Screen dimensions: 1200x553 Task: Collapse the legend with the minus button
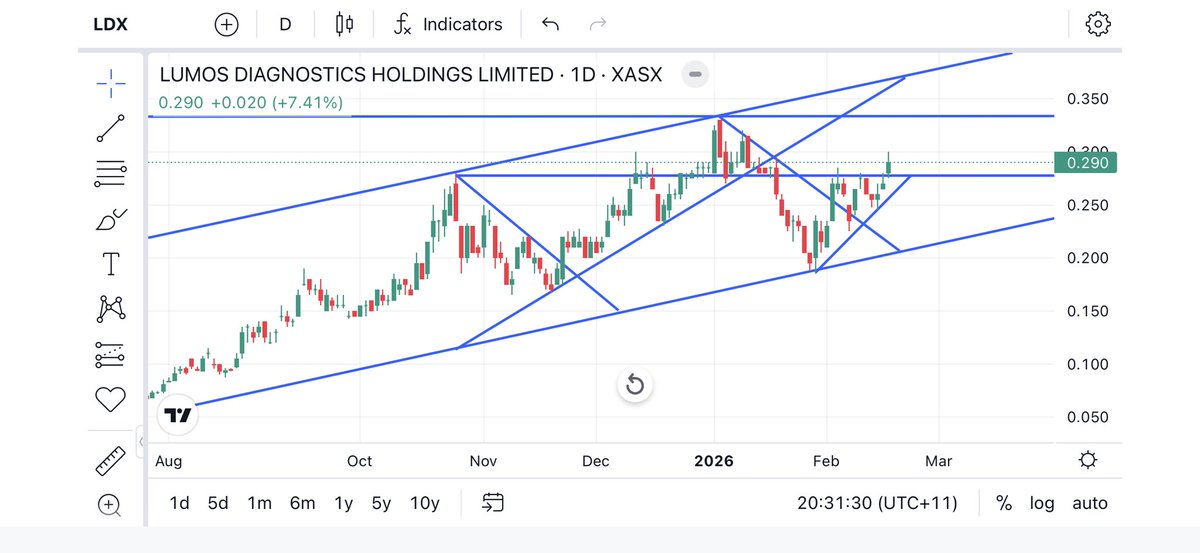[x=696, y=75]
